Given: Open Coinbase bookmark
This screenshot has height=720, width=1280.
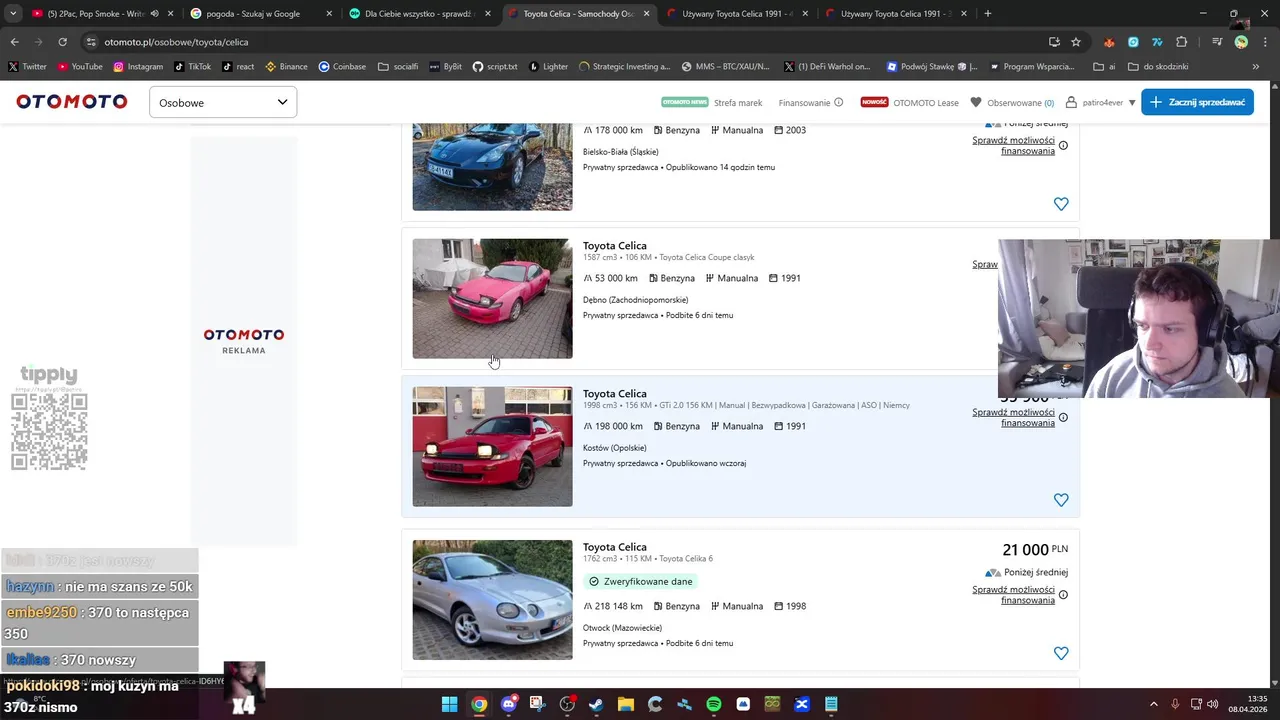Looking at the screenshot, I should [342, 67].
